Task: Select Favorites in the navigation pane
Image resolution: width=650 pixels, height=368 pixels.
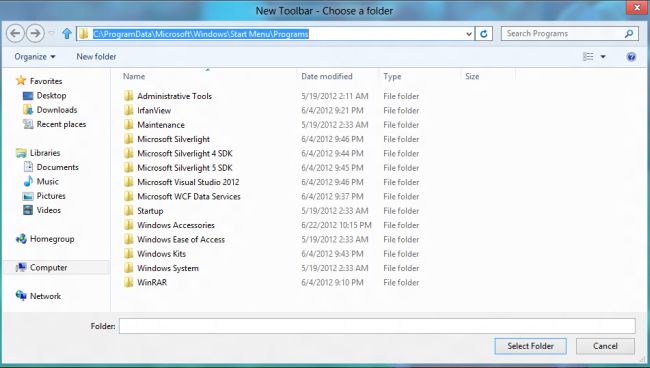Action: [x=39, y=81]
